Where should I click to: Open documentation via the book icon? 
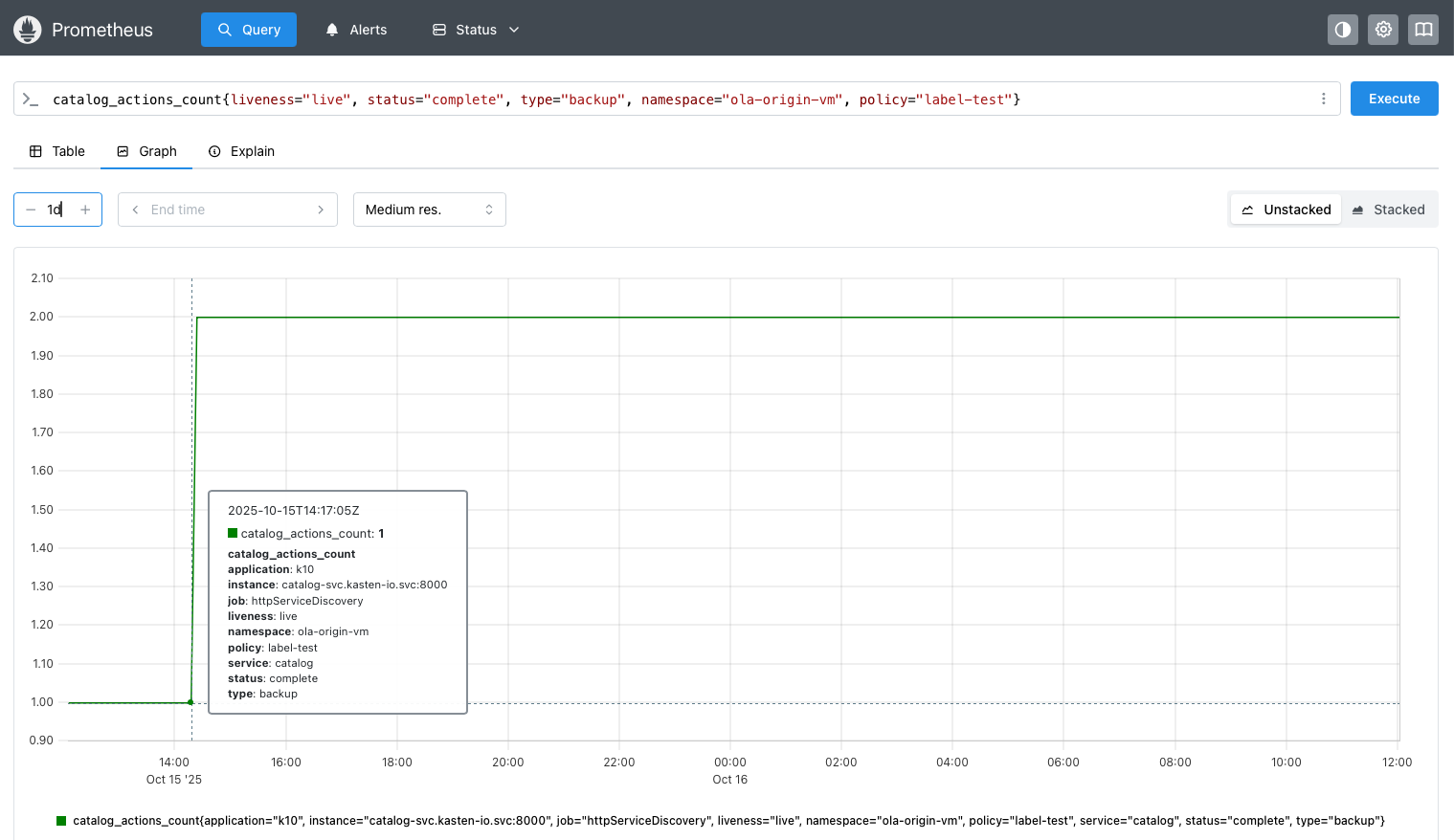coord(1423,30)
